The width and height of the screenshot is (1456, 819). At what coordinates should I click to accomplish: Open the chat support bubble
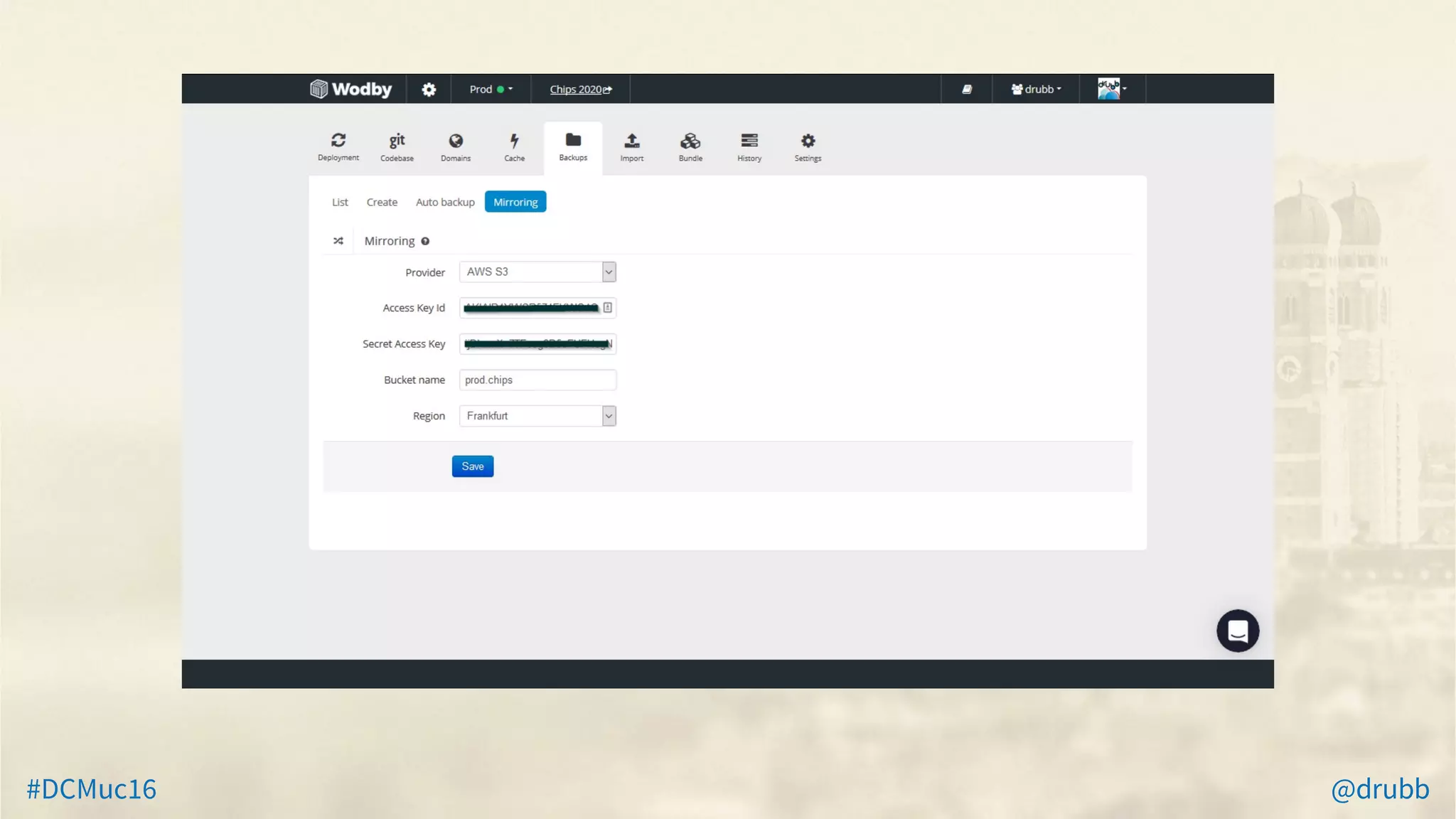(1238, 631)
